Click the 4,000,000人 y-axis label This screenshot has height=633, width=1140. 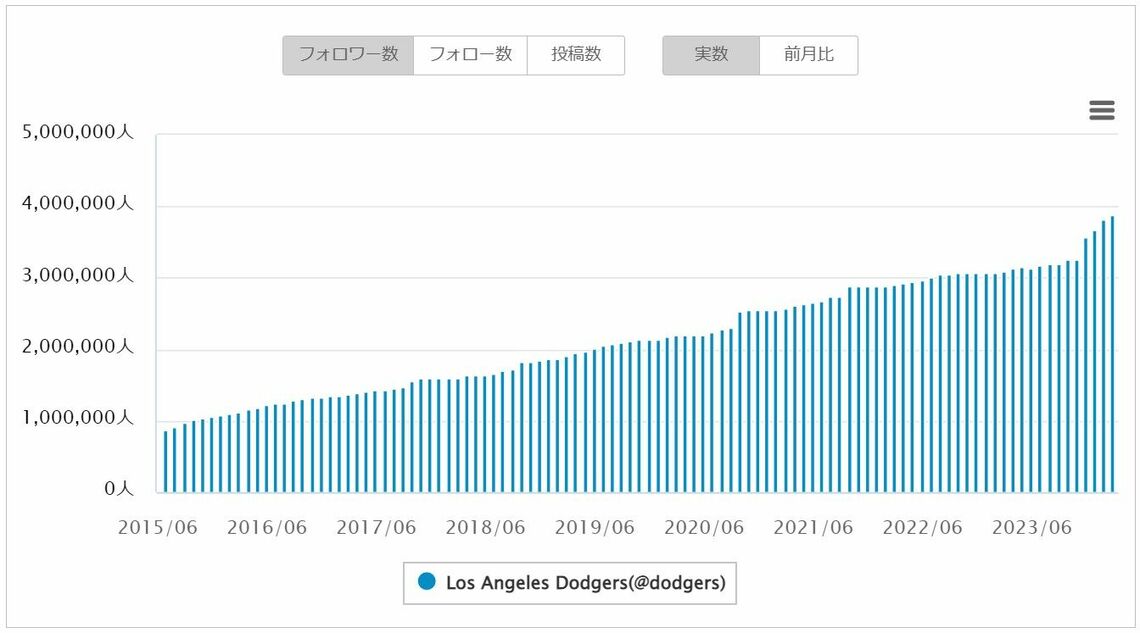coord(79,203)
